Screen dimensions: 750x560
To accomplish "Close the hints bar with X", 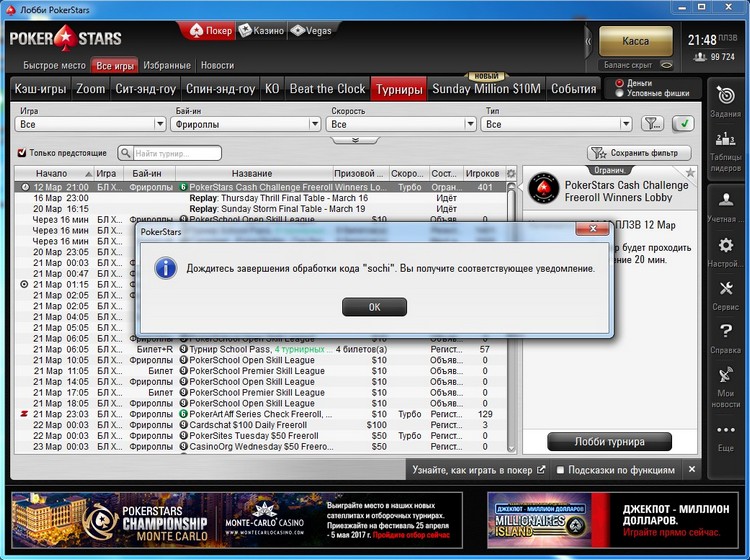I will pyautogui.click(x=691, y=470).
